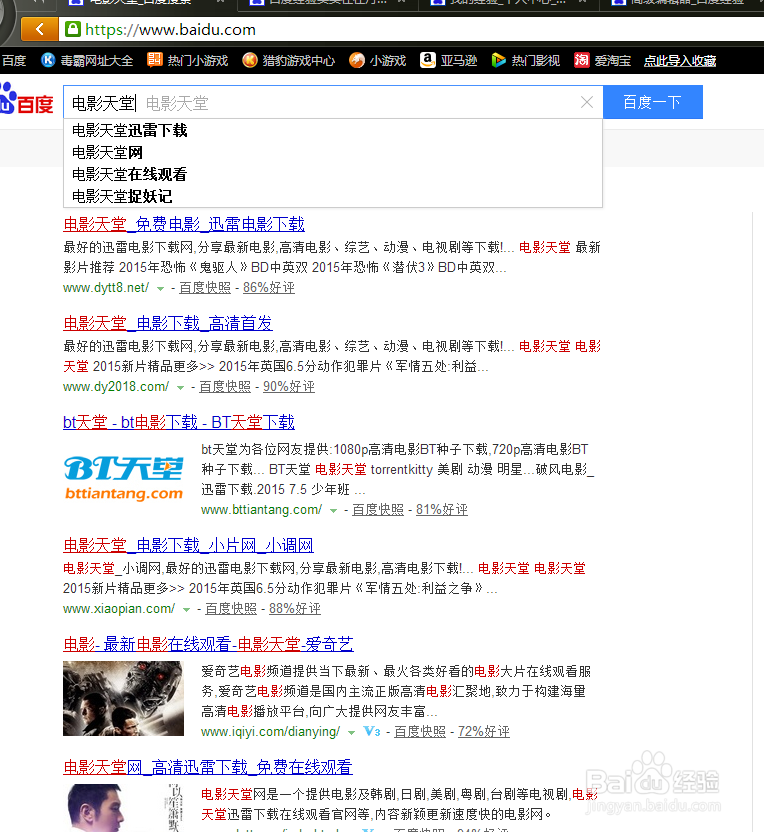764x832 pixels.
Task: Click the 72%好评 rating link
Action: point(483,732)
